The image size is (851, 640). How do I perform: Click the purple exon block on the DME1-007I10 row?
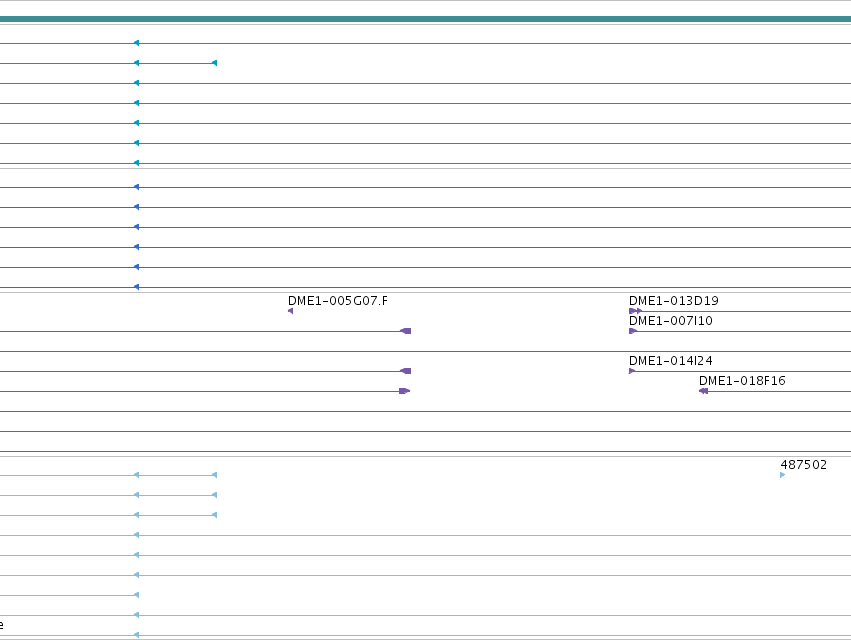tap(405, 331)
